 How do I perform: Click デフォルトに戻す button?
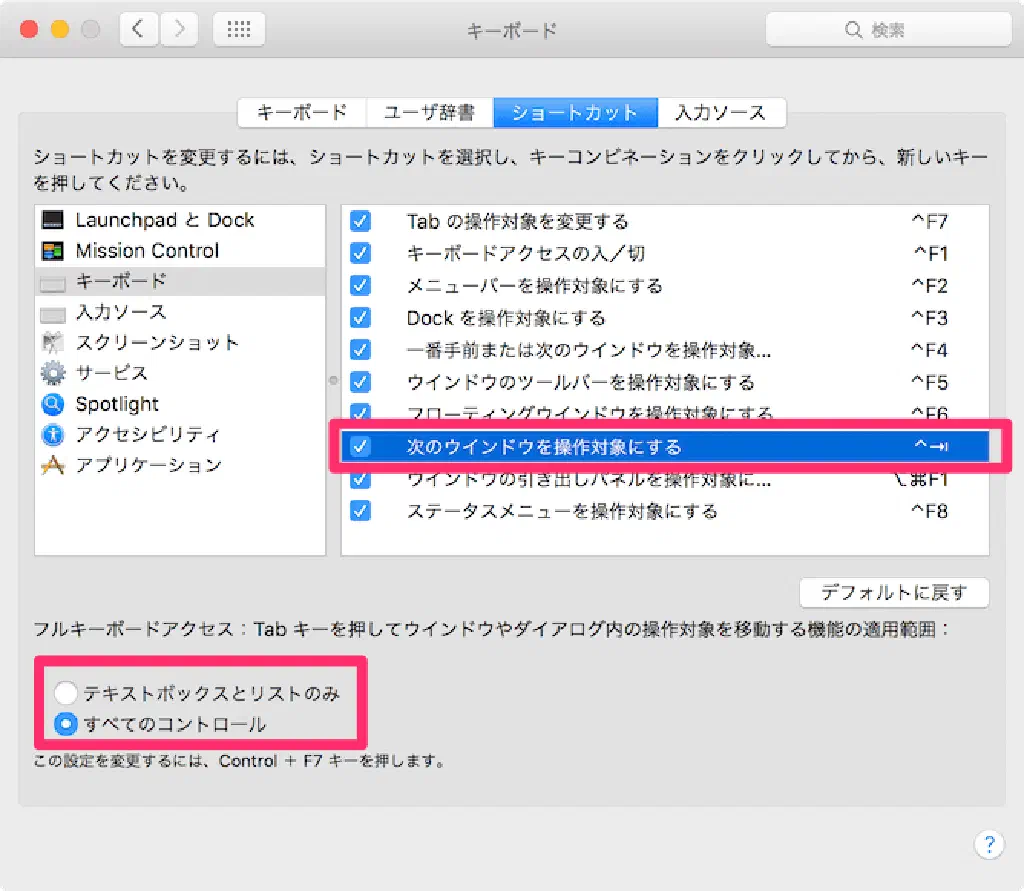(894, 592)
